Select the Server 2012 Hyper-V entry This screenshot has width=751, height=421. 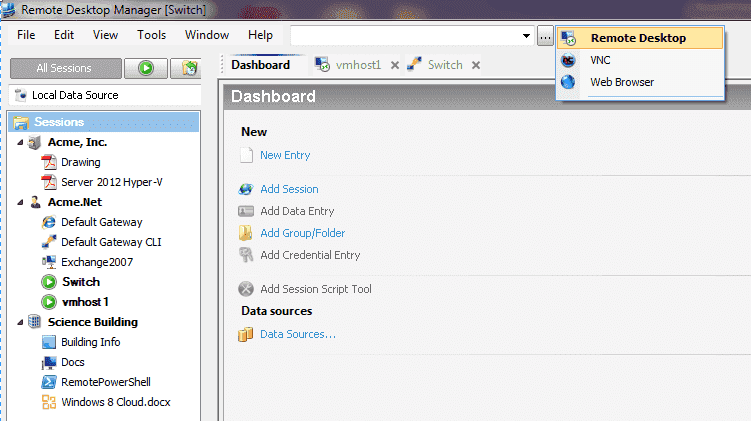[112, 182]
